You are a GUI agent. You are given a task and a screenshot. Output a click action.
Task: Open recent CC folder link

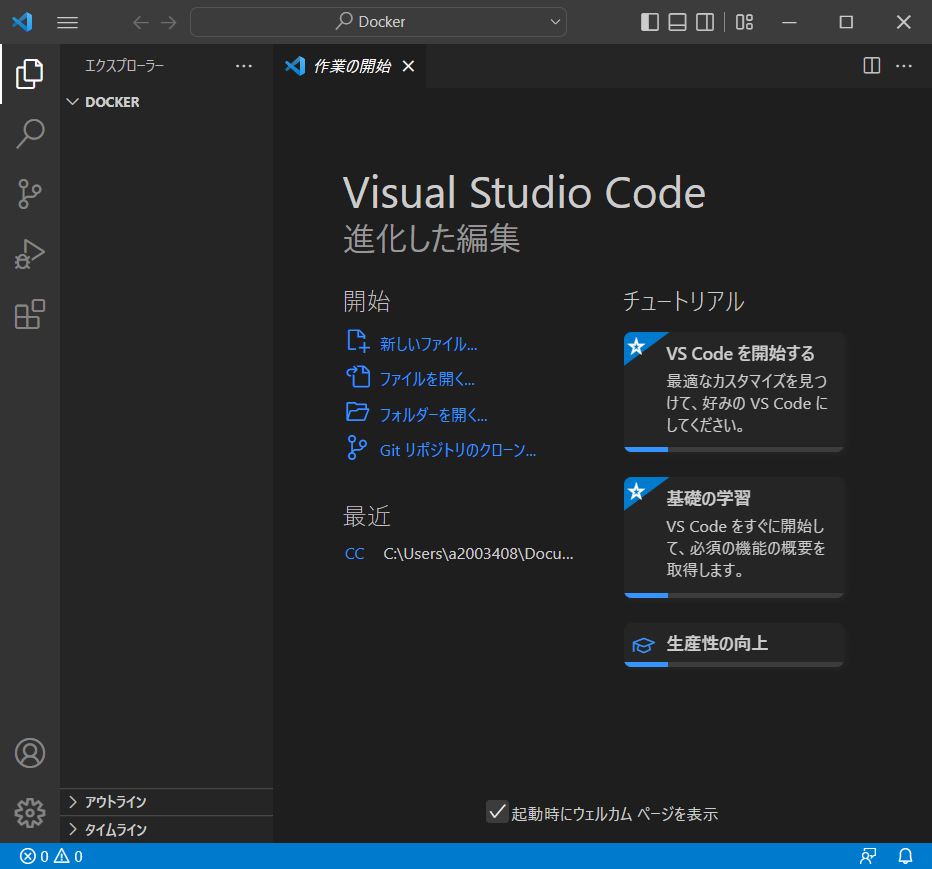[x=355, y=553]
